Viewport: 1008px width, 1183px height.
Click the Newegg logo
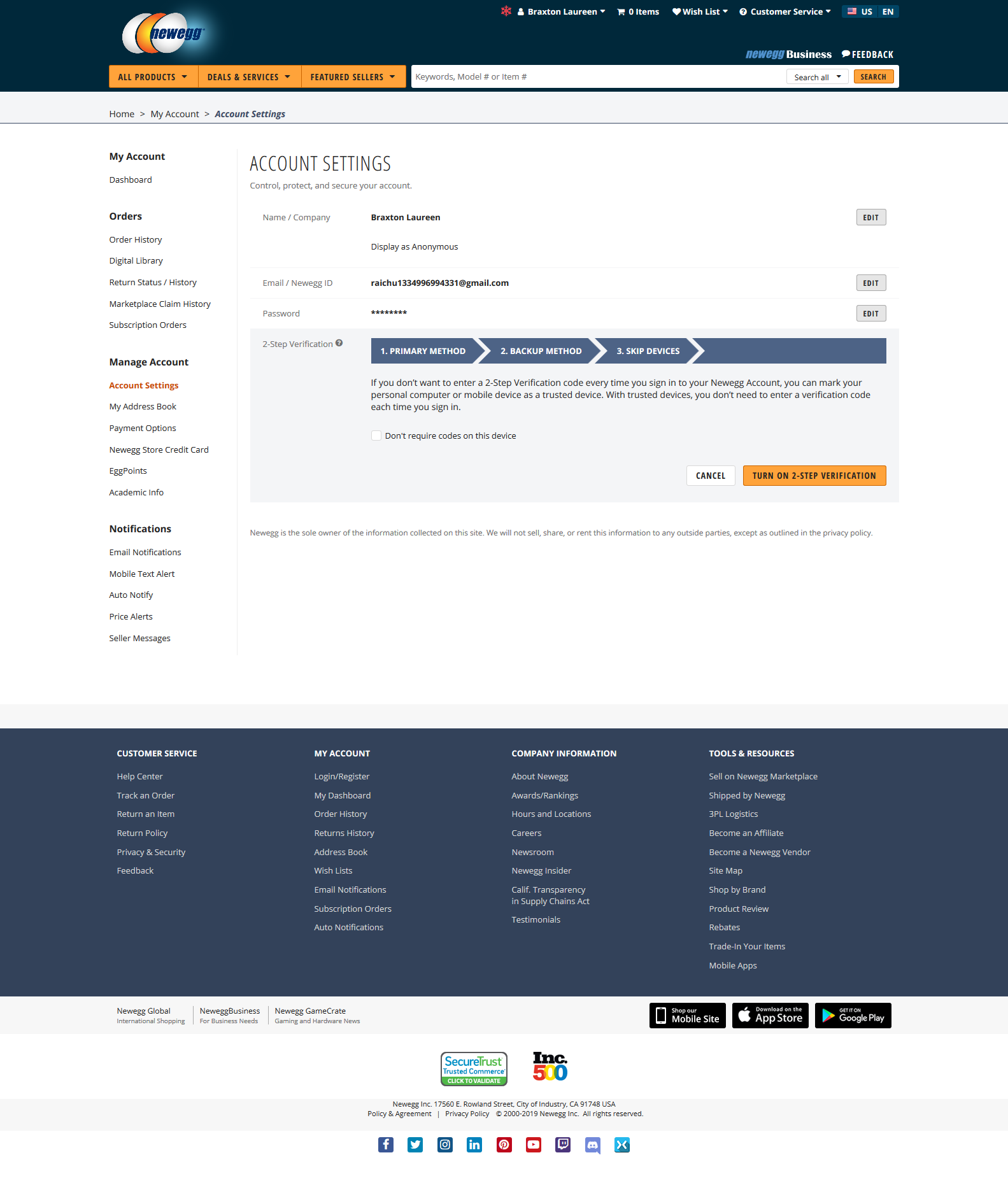(164, 34)
